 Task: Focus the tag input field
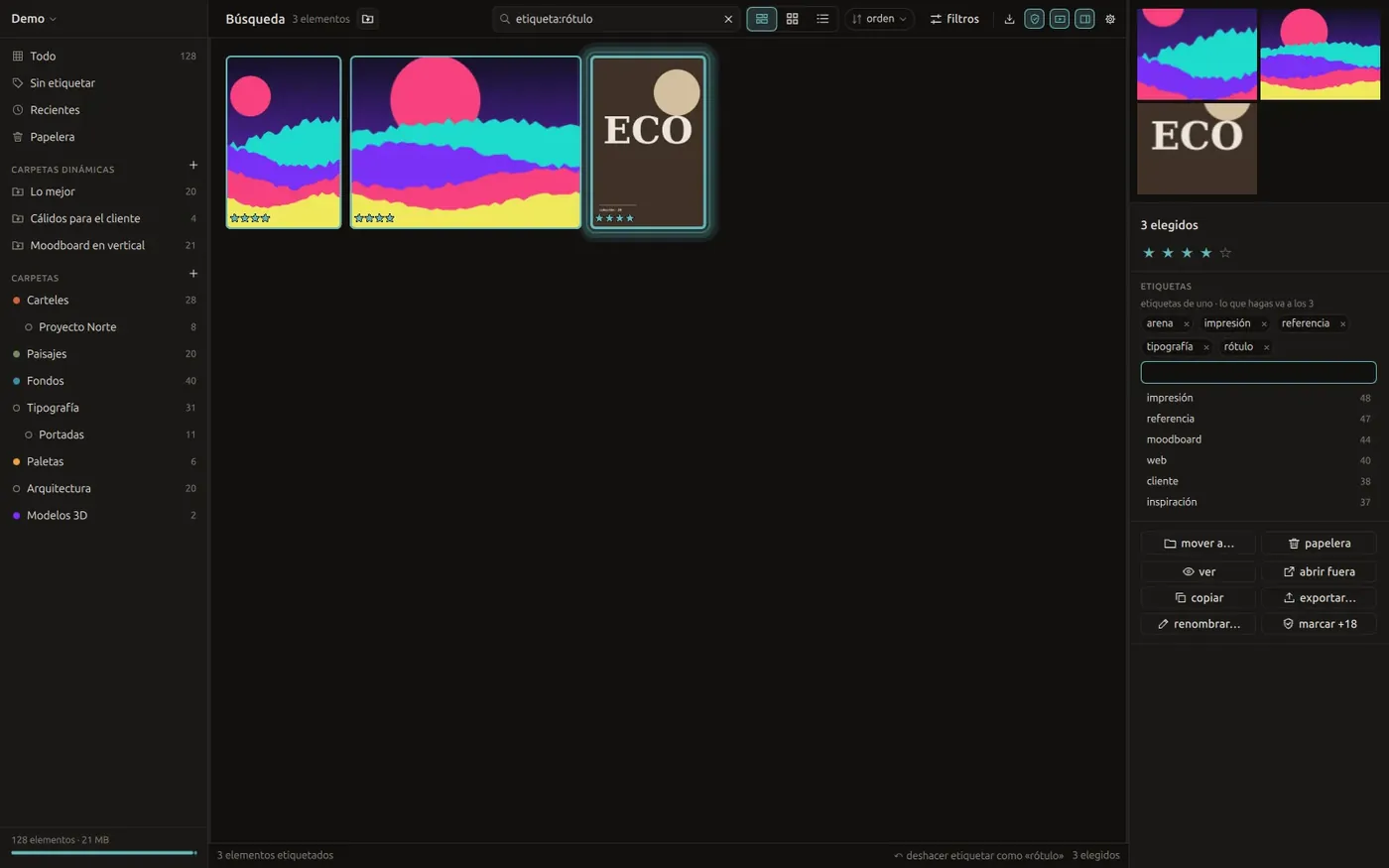(x=1258, y=372)
